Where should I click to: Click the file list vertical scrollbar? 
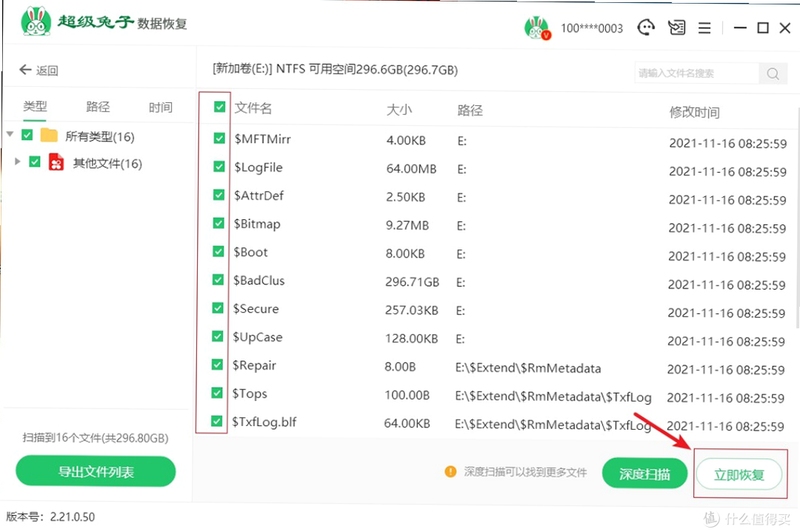pyautogui.click(x=797, y=219)
